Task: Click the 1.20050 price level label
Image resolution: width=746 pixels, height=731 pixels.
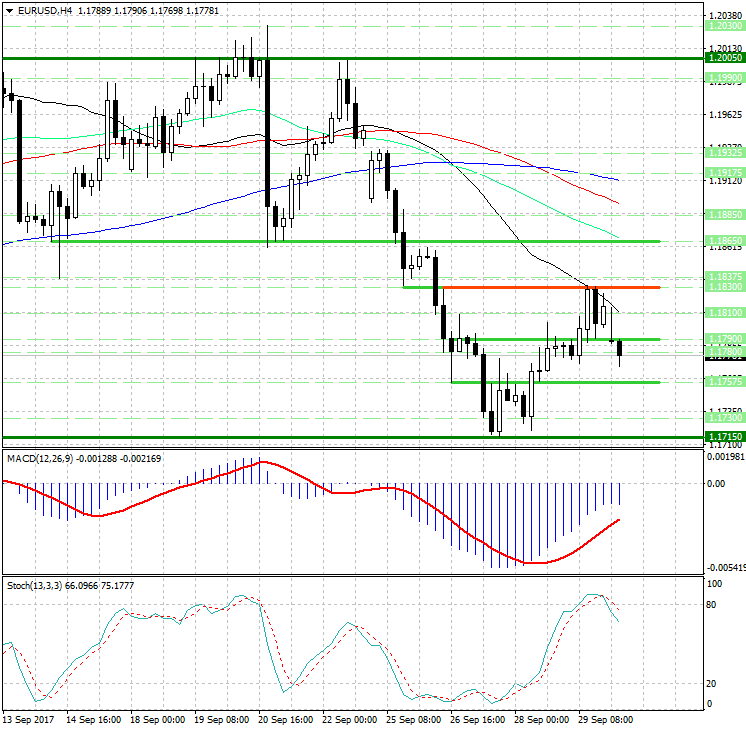Action: pyautogui.click(x=725, y=58)
